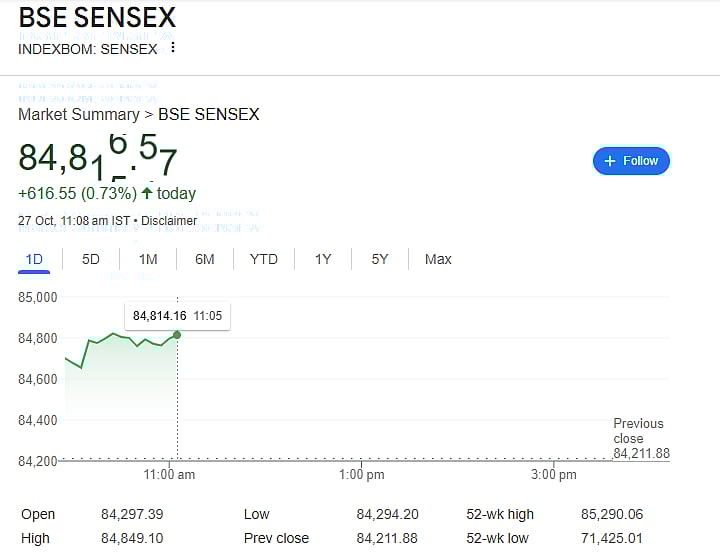This screenshot has width=720, height=558.
Task: Click the 84,814.16 chart tooltip
Action: click(x=177, y=316)
